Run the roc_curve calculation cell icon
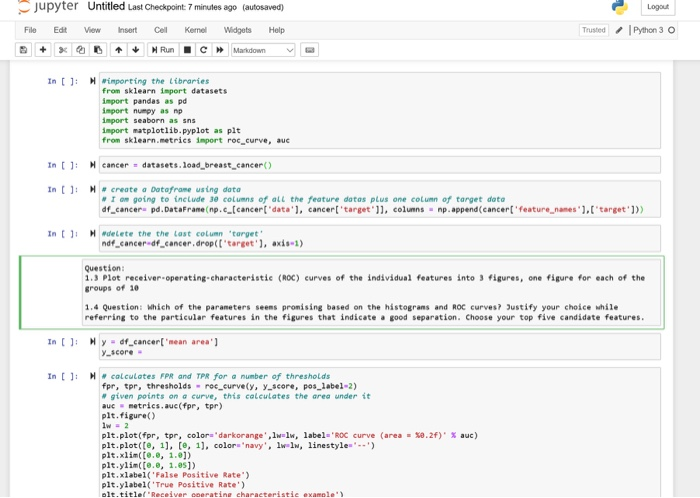 pos(92,376)
